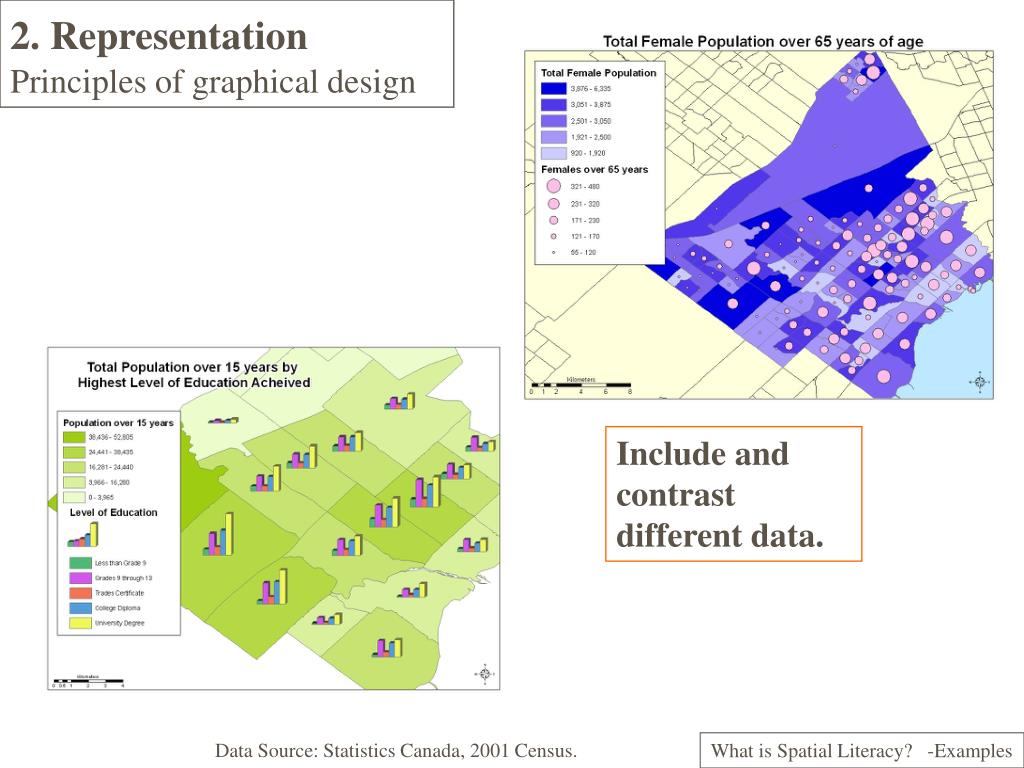Screen dimensions: 1024x768
Task: Click the compass rose on the female population map
Action: coord(980,381)
